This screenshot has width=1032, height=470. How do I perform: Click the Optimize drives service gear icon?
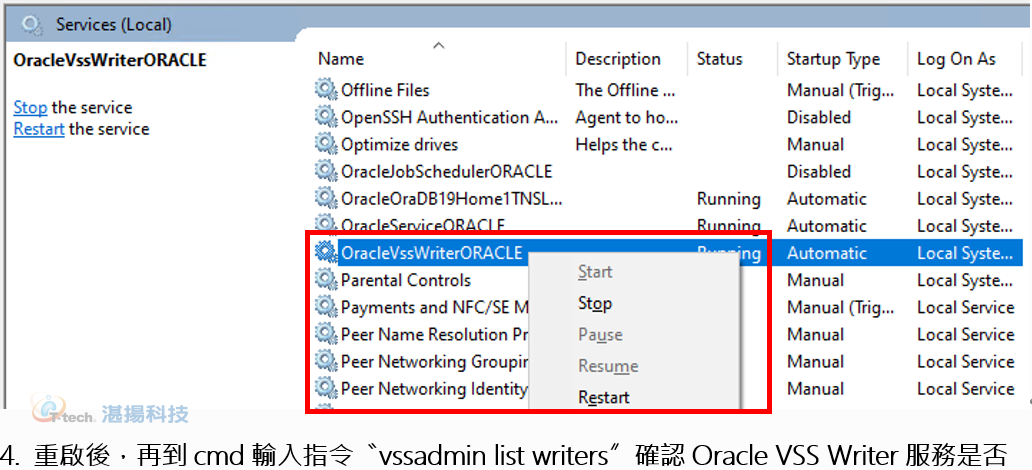[325, 144]
